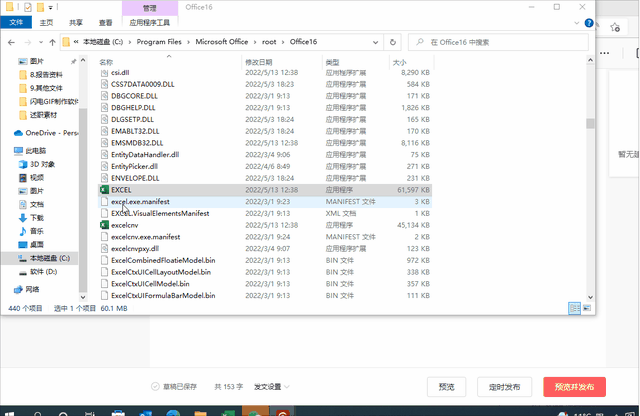Switch to the 查看 ribbon tab
Viewport: 640px width, 416px height.
[x=105, y=22]
